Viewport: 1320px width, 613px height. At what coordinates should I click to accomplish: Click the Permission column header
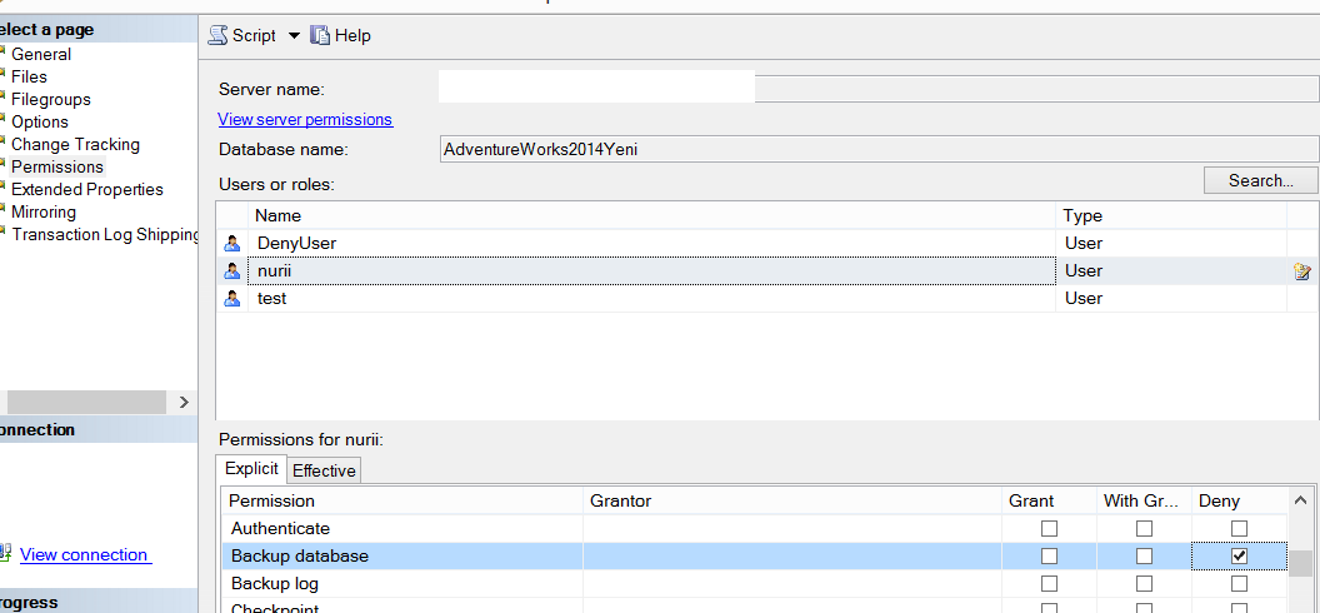point(402,501)
